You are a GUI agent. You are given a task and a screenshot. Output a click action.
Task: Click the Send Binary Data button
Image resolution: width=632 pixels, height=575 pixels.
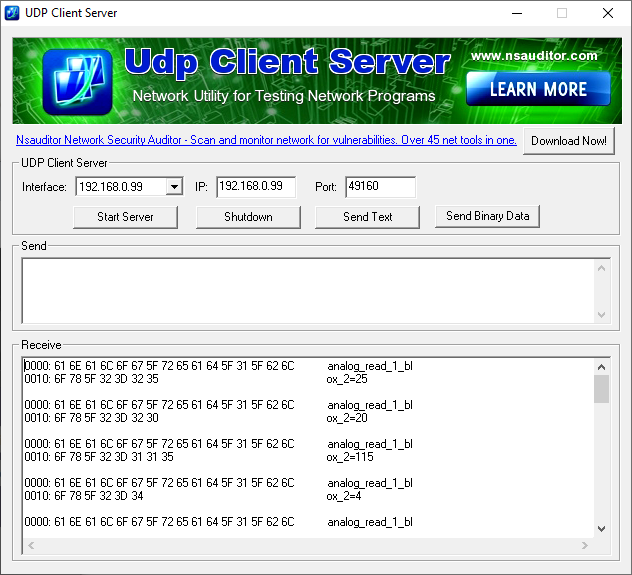pos(488,216)
